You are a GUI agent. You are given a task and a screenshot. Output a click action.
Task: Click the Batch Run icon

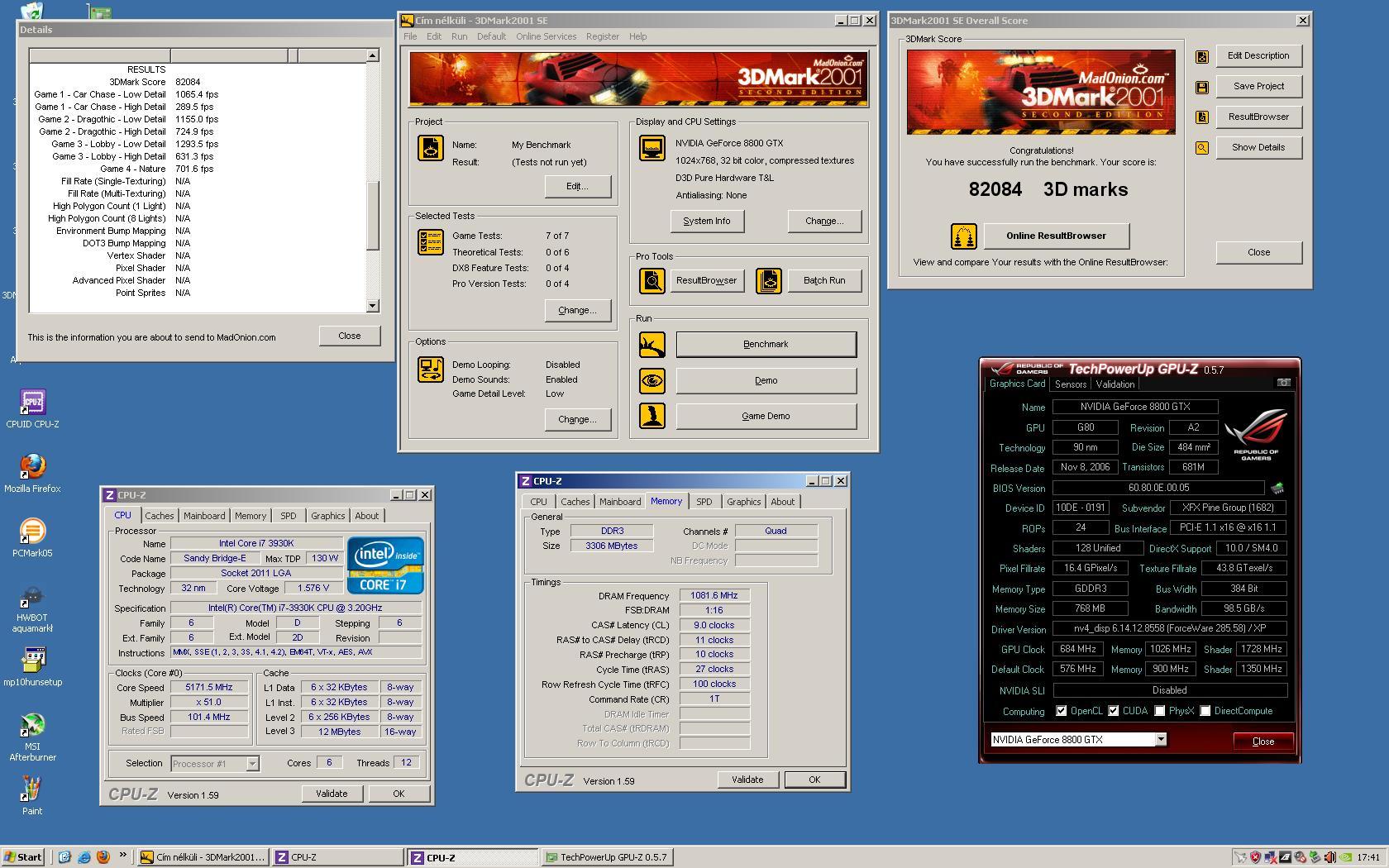(x=769, y=281)
